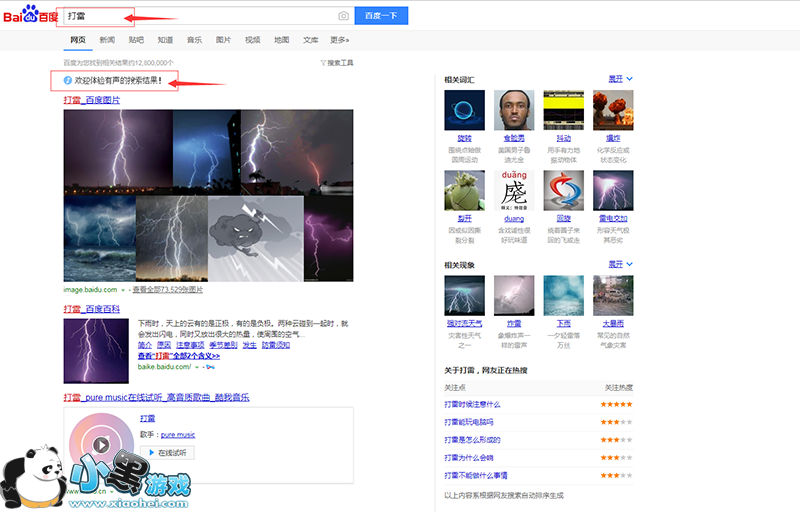Click the 在线试听 play button
Image resolution: width=800 pixels, height=512 pixels.
click(167, 452)
